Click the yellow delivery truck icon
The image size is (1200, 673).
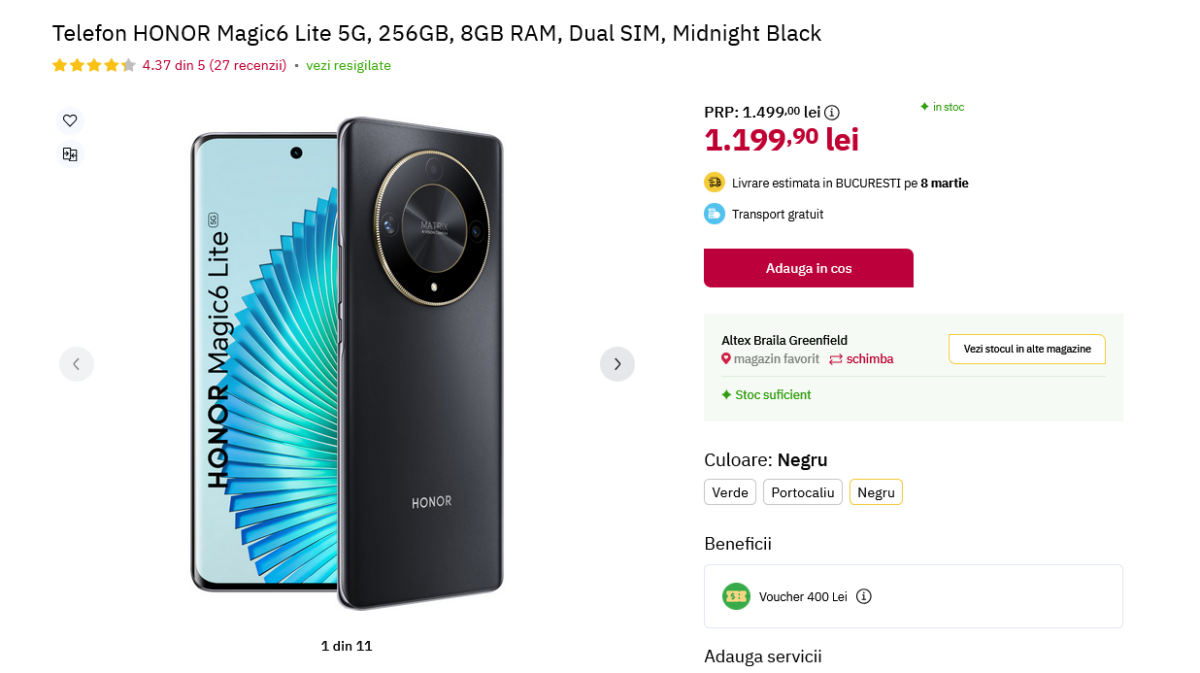[x=714, y=183]
